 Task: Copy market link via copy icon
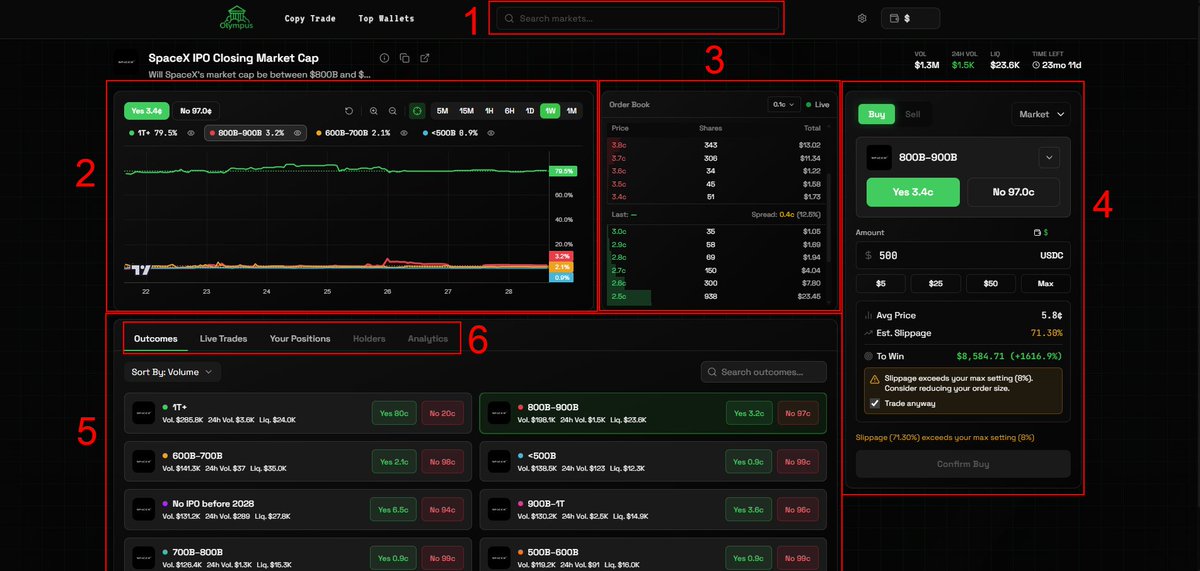click(x=404, y=58)
